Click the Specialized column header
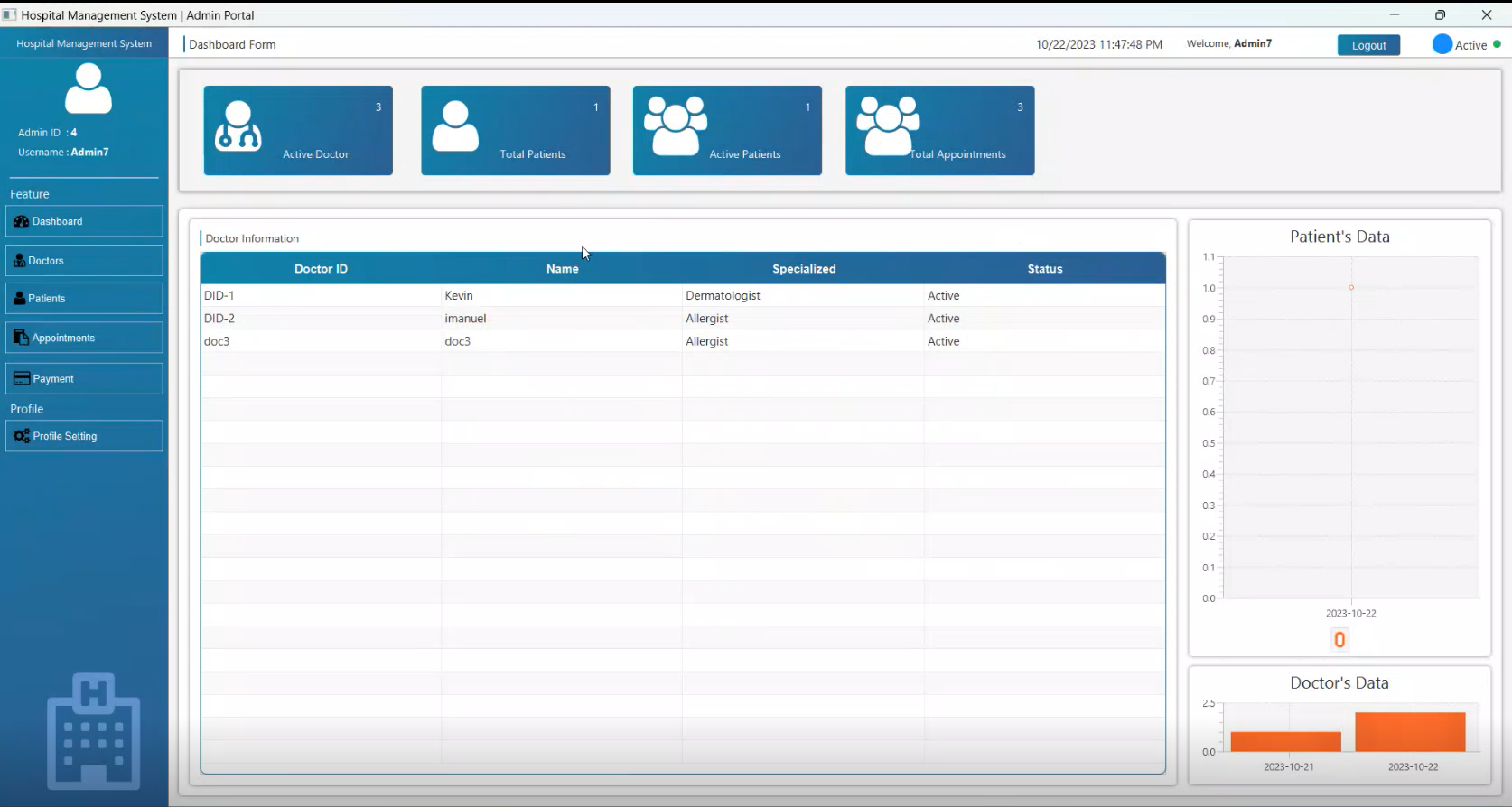The height and width of the screenshot is (807, 1512). coord(804,269)
